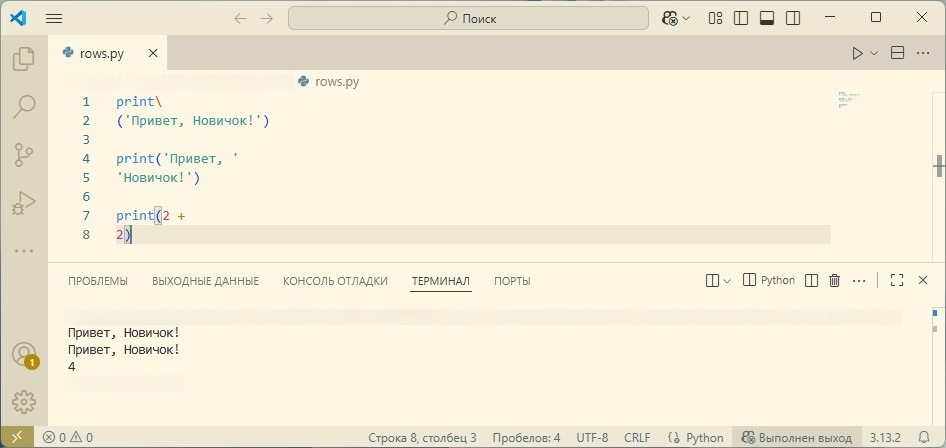Click print(2 + on line 7
This screenshot has height=448, width=946.
[150, 215]
